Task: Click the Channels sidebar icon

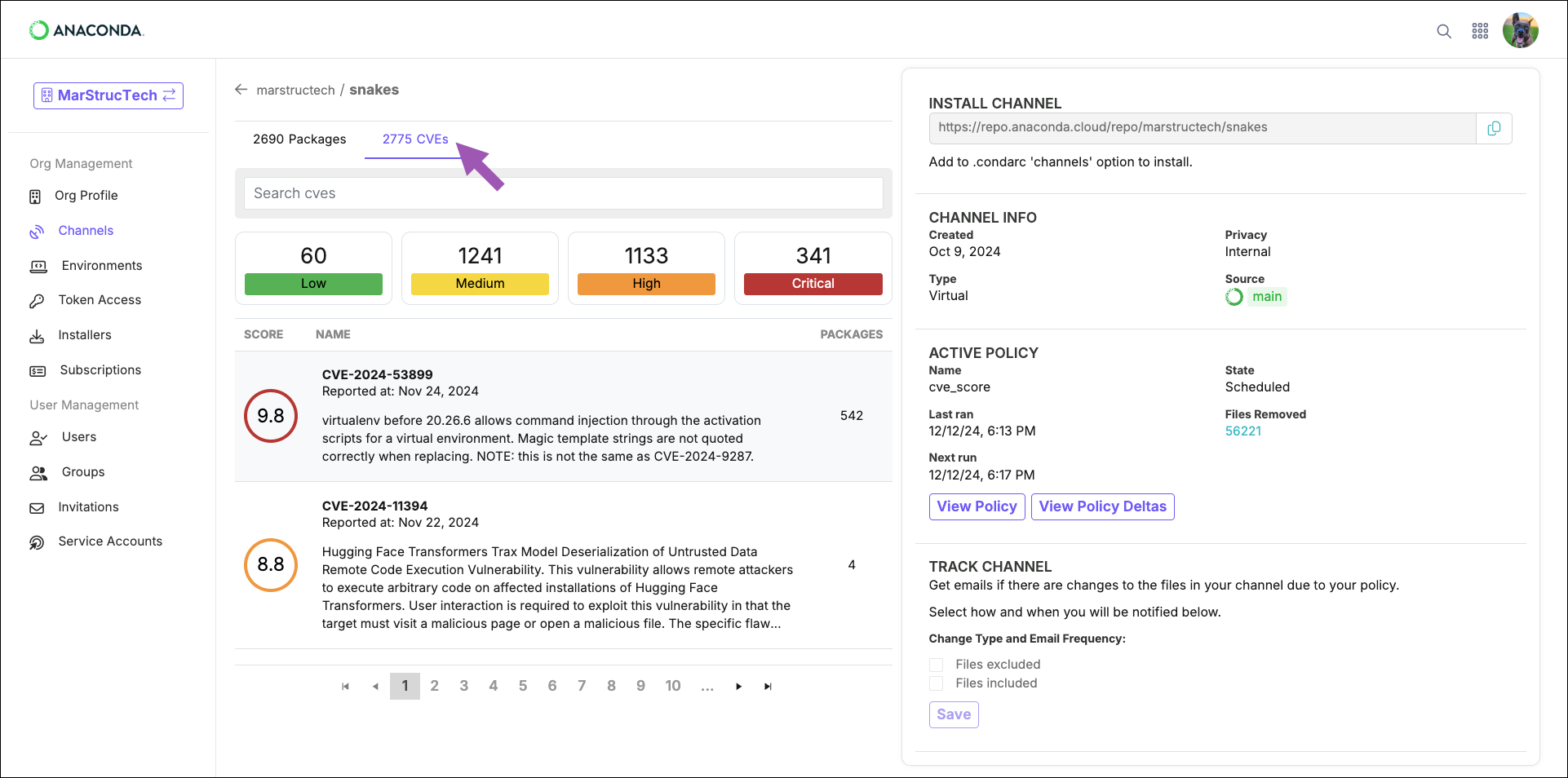Action: pyautogui.click(x=37, y=232)
